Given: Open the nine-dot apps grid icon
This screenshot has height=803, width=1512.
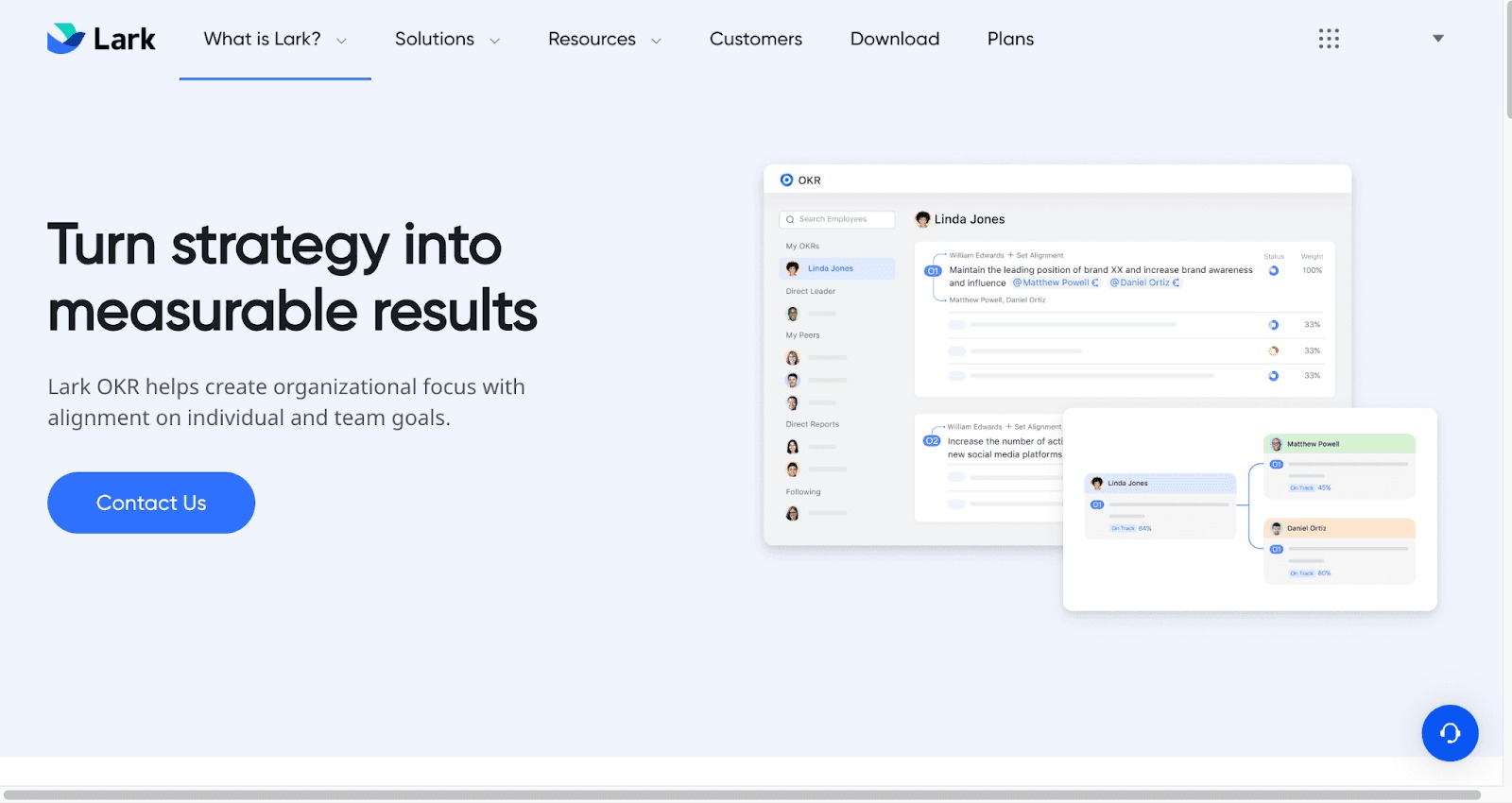Looking at the screenshot, I should [x=1329, y=39].
